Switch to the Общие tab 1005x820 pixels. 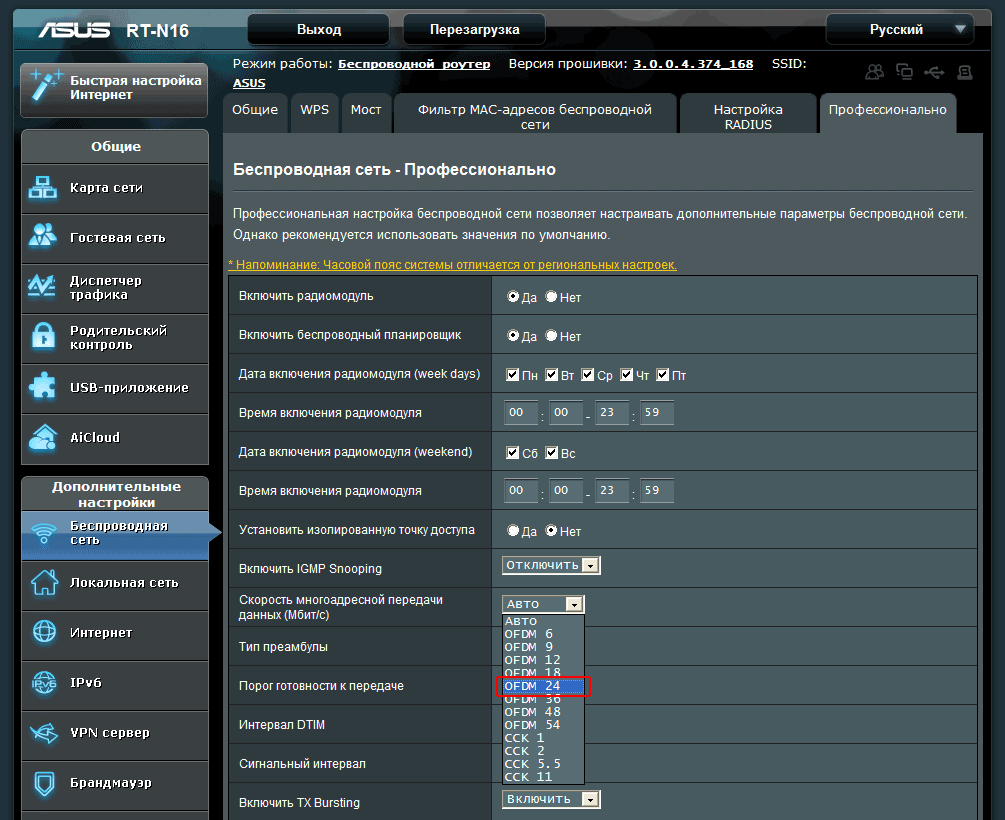tap(255, 113)
